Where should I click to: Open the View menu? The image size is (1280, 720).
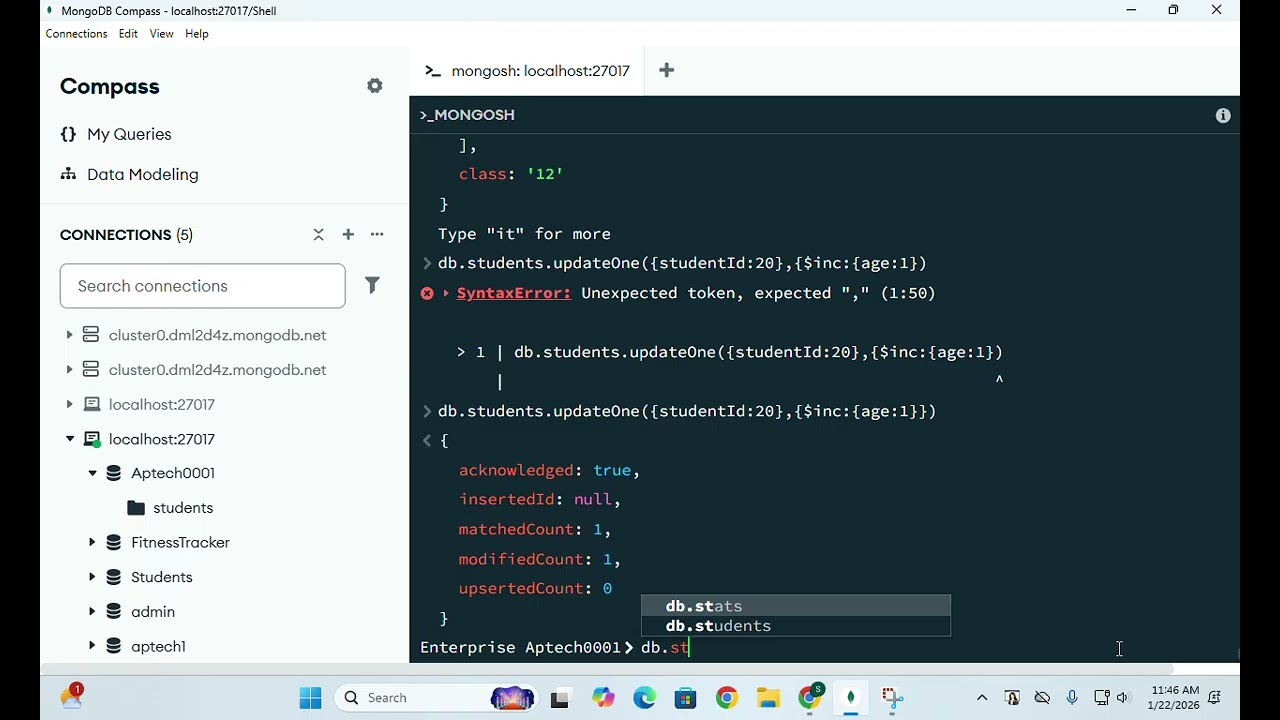tap(161, 34)
